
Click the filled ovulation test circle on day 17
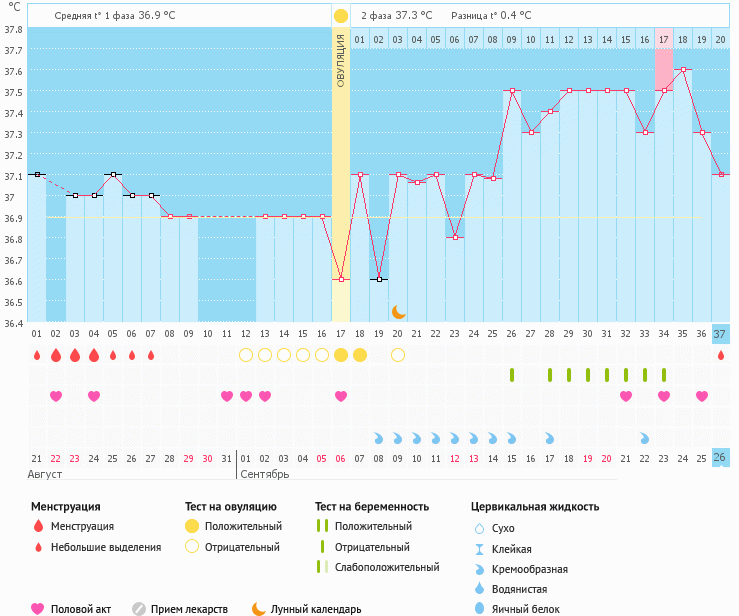click(x=341, y=355)
